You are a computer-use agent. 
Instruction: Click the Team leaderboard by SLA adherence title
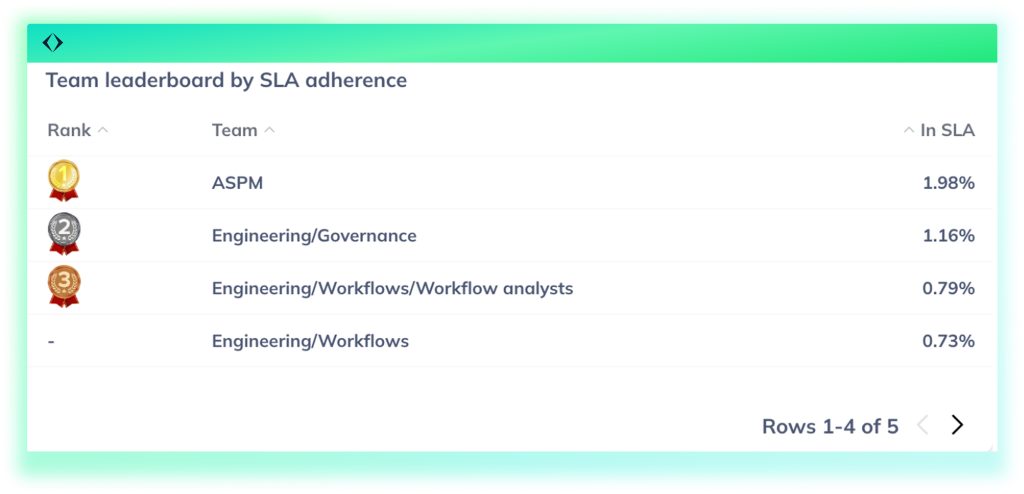(226, 80)
